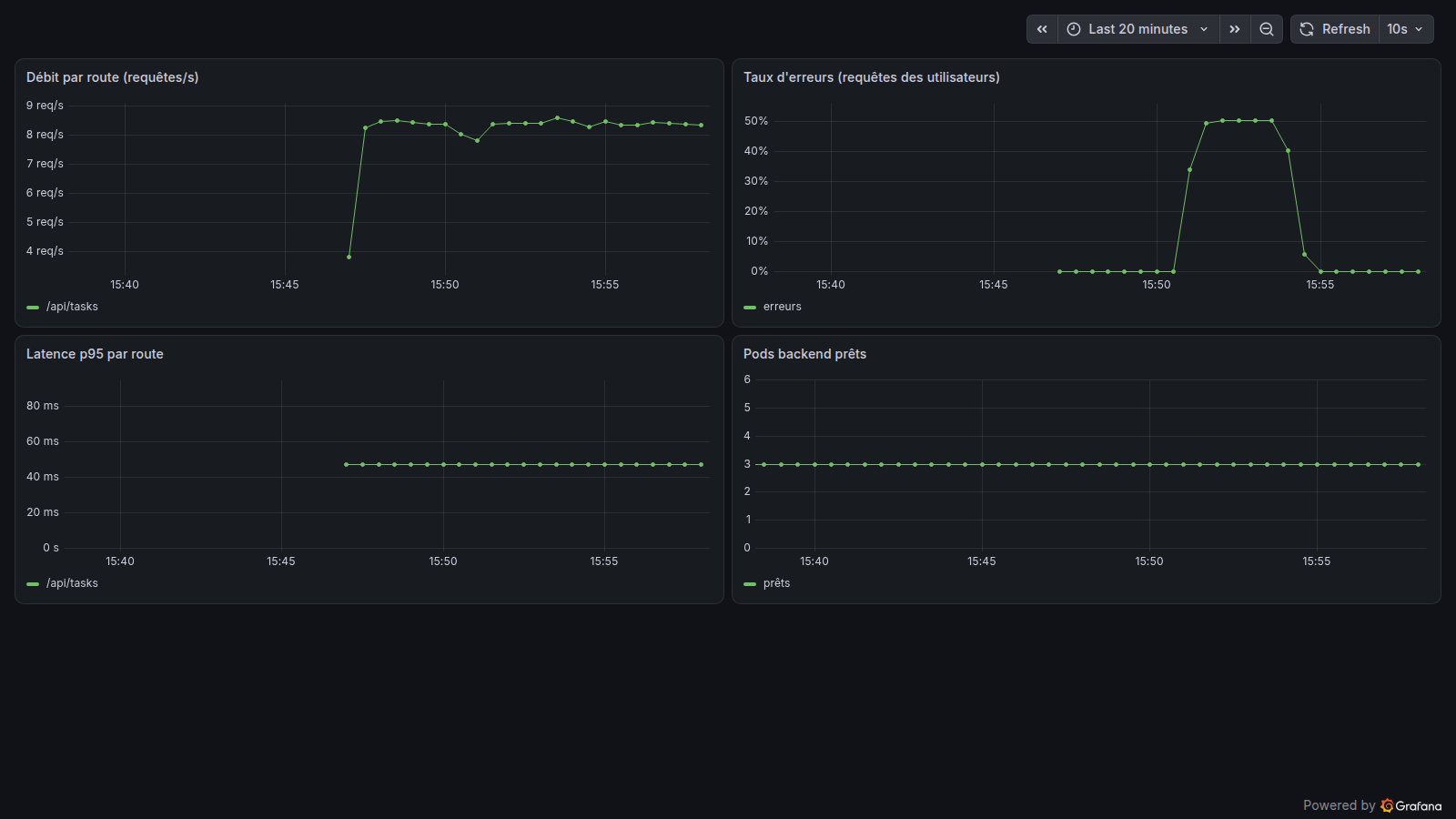This screenshot has height=819, width=1456.
Task: Toggle /api/tasks series in Latence p95 legend
Action: pos(72,583)
